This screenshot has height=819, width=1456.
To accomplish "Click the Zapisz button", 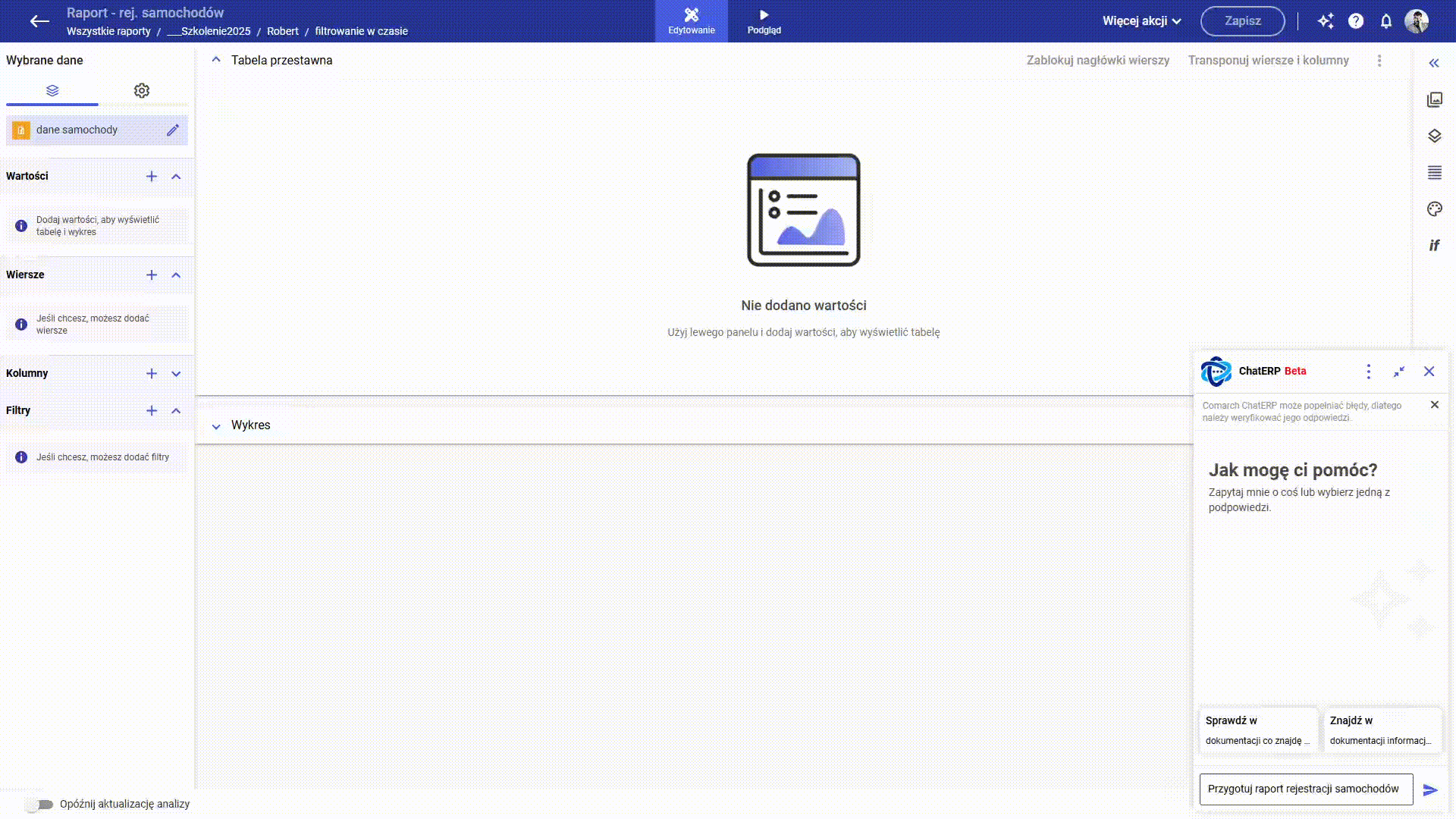I will [1242, 21].
